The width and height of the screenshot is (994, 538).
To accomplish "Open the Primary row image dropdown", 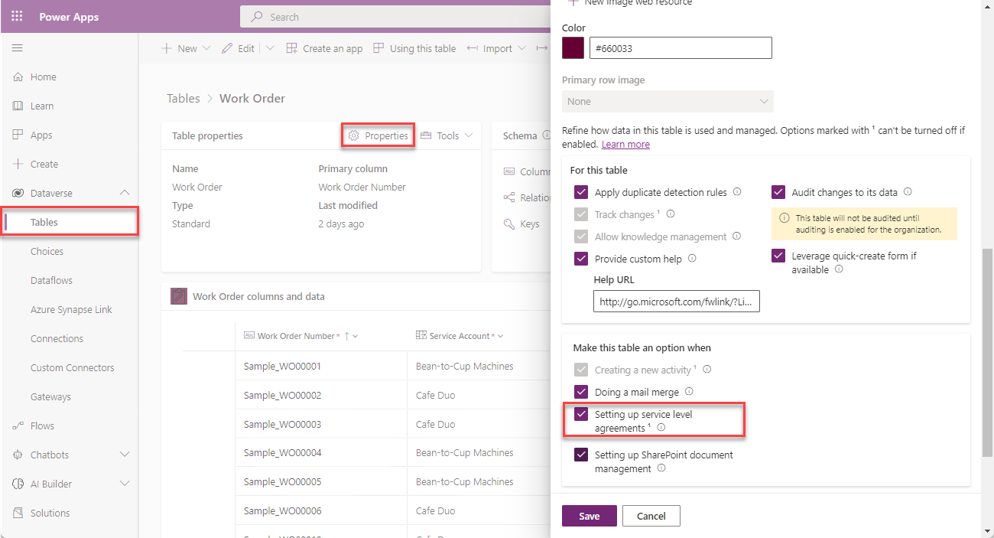I will click(668, 101).
